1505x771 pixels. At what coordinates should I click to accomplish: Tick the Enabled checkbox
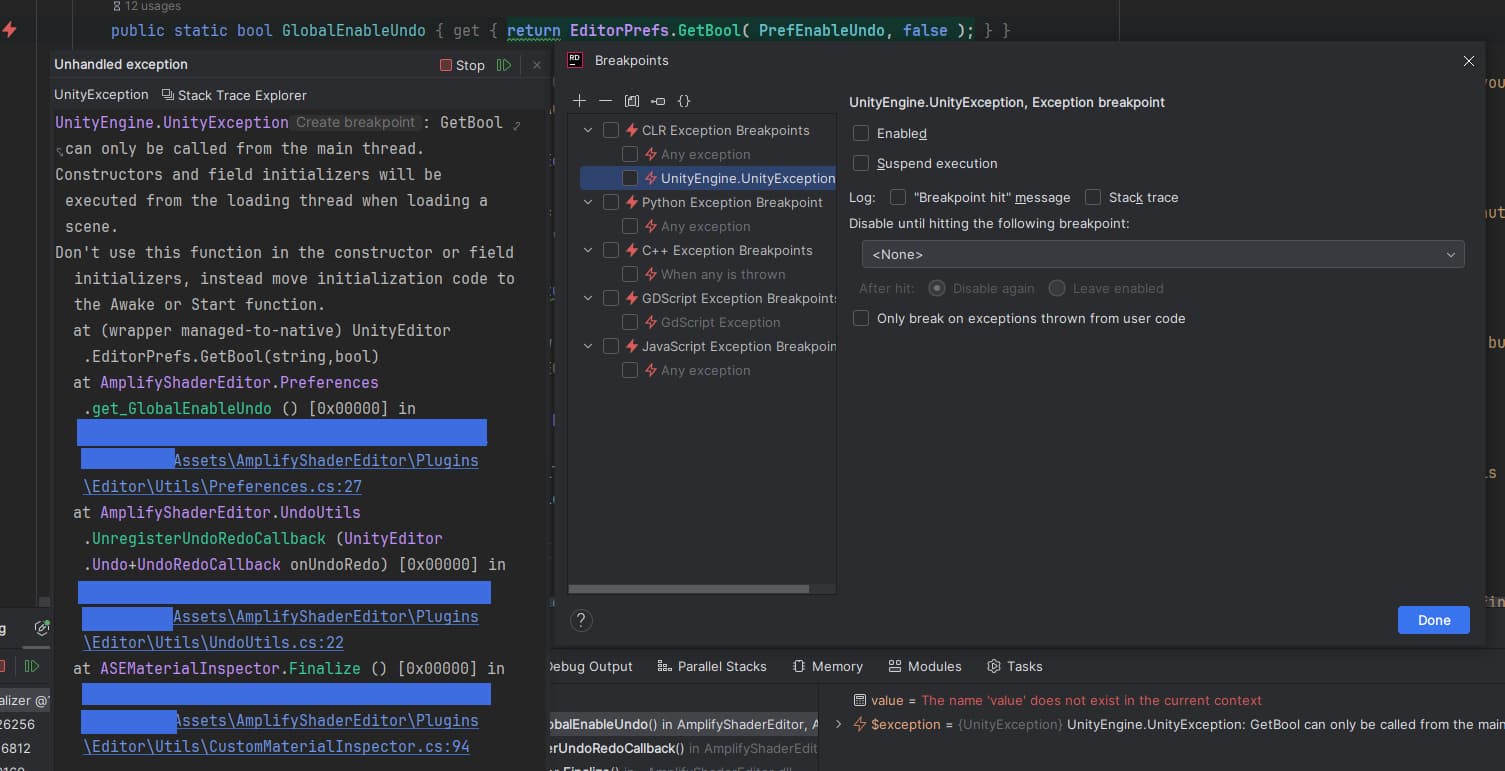tap(861, 133)
